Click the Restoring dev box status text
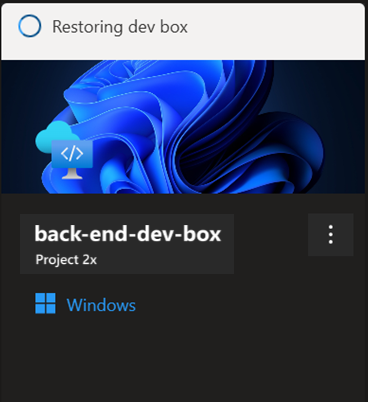Viewport: 368px width, 402px height. coord(120,27)
